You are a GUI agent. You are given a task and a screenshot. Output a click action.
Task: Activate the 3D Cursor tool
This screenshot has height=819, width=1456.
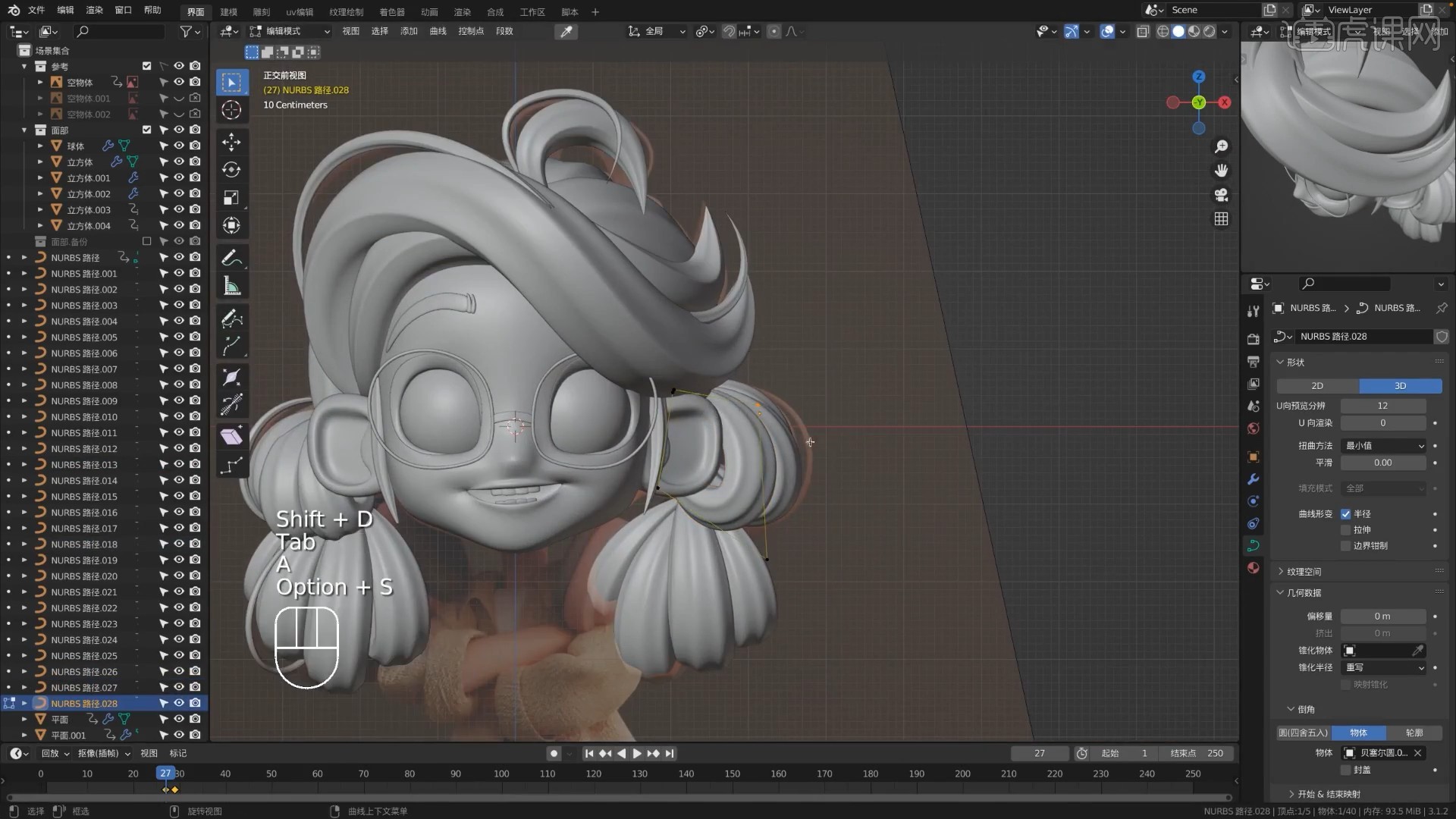[231, 110]
